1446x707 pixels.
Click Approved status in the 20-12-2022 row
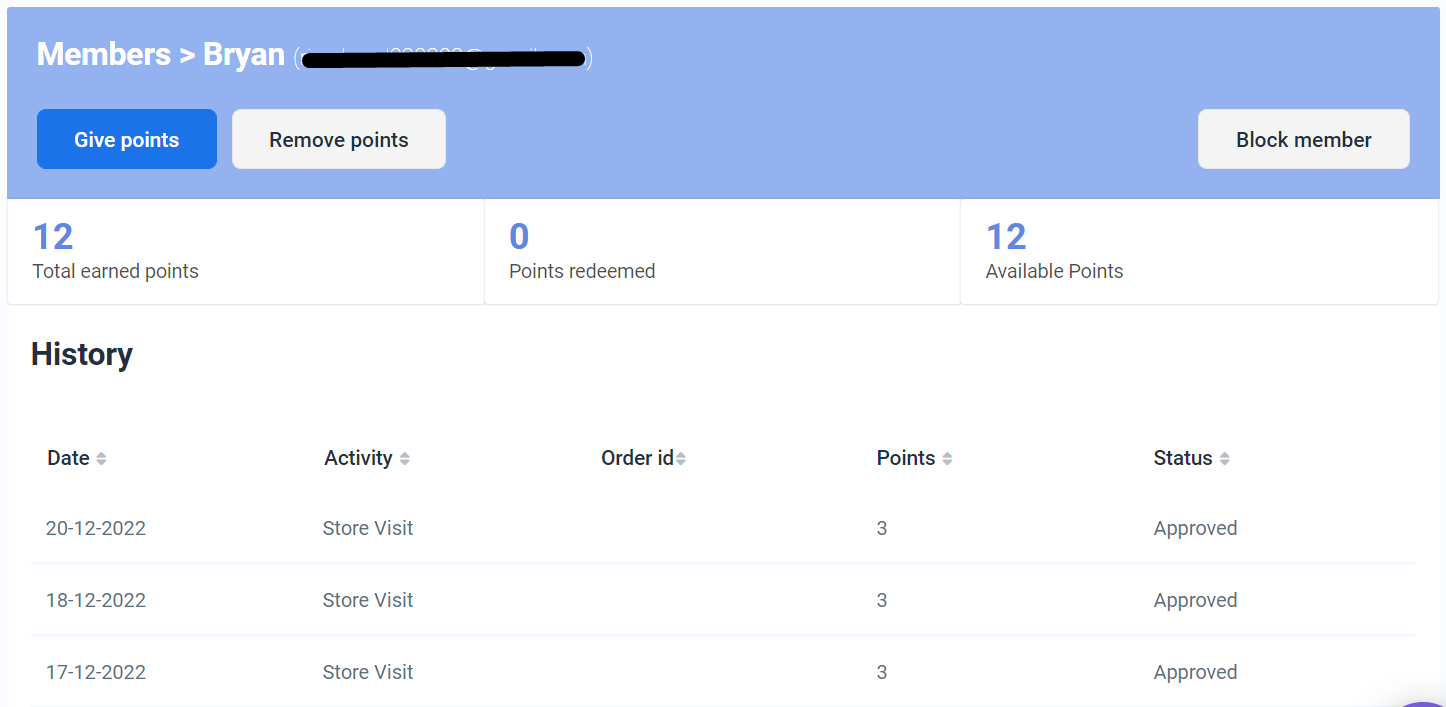tap(1195, 528)
